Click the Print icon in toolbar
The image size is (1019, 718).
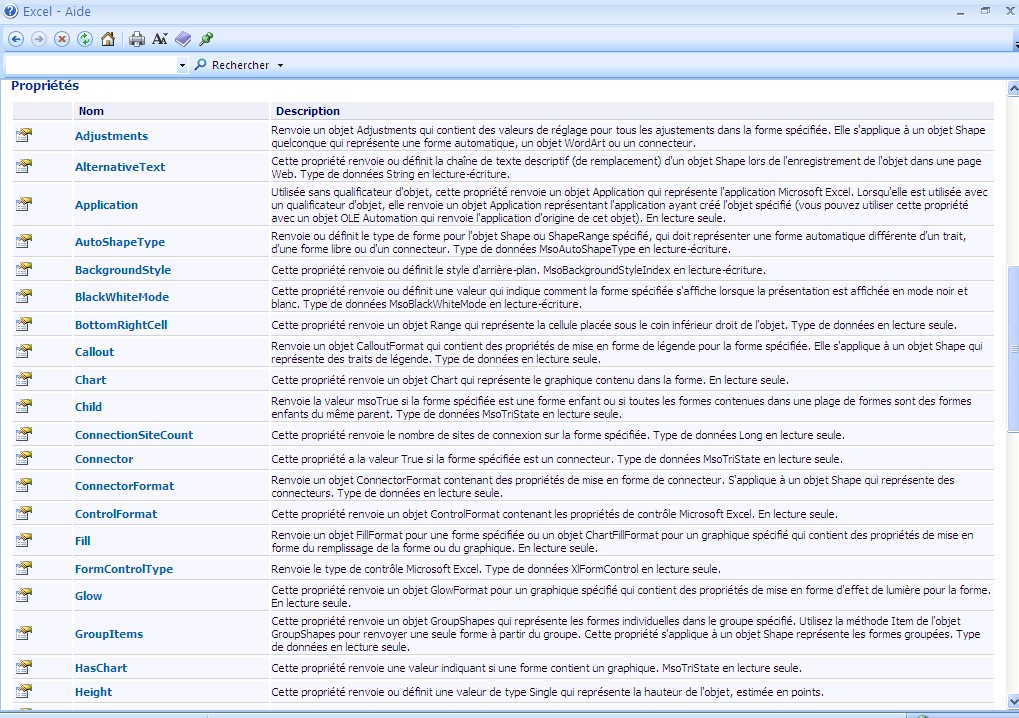point(136,39)
